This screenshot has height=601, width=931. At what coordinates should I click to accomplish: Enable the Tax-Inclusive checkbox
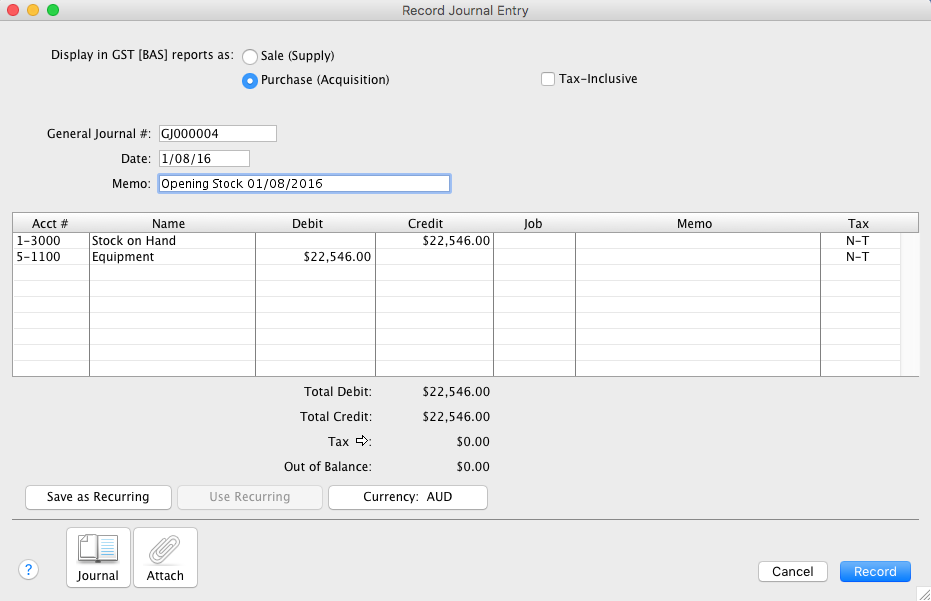coord(548,79)
